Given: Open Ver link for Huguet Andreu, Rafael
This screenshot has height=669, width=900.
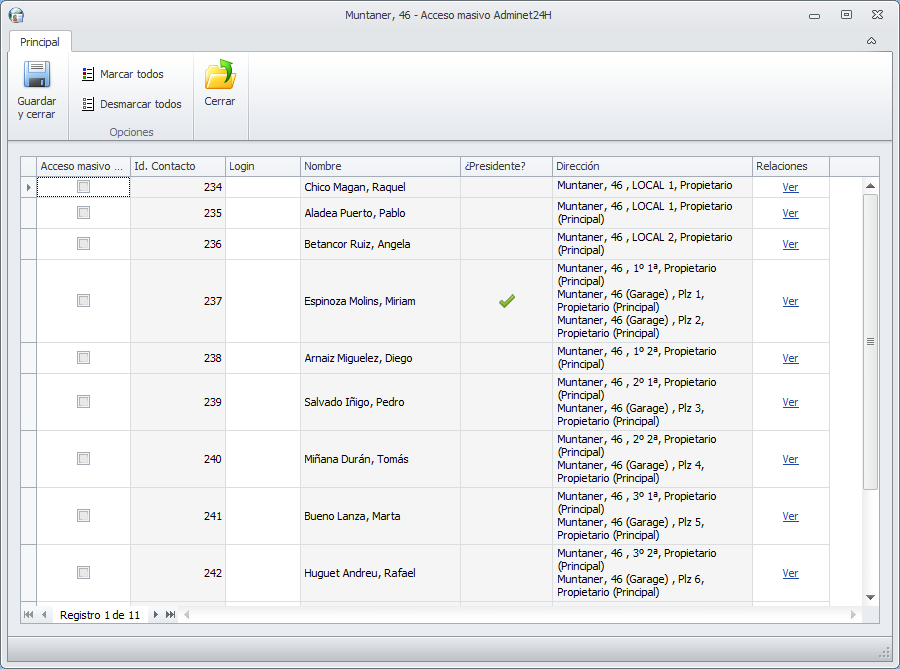Looking at the screenshot, I should 790,573.
